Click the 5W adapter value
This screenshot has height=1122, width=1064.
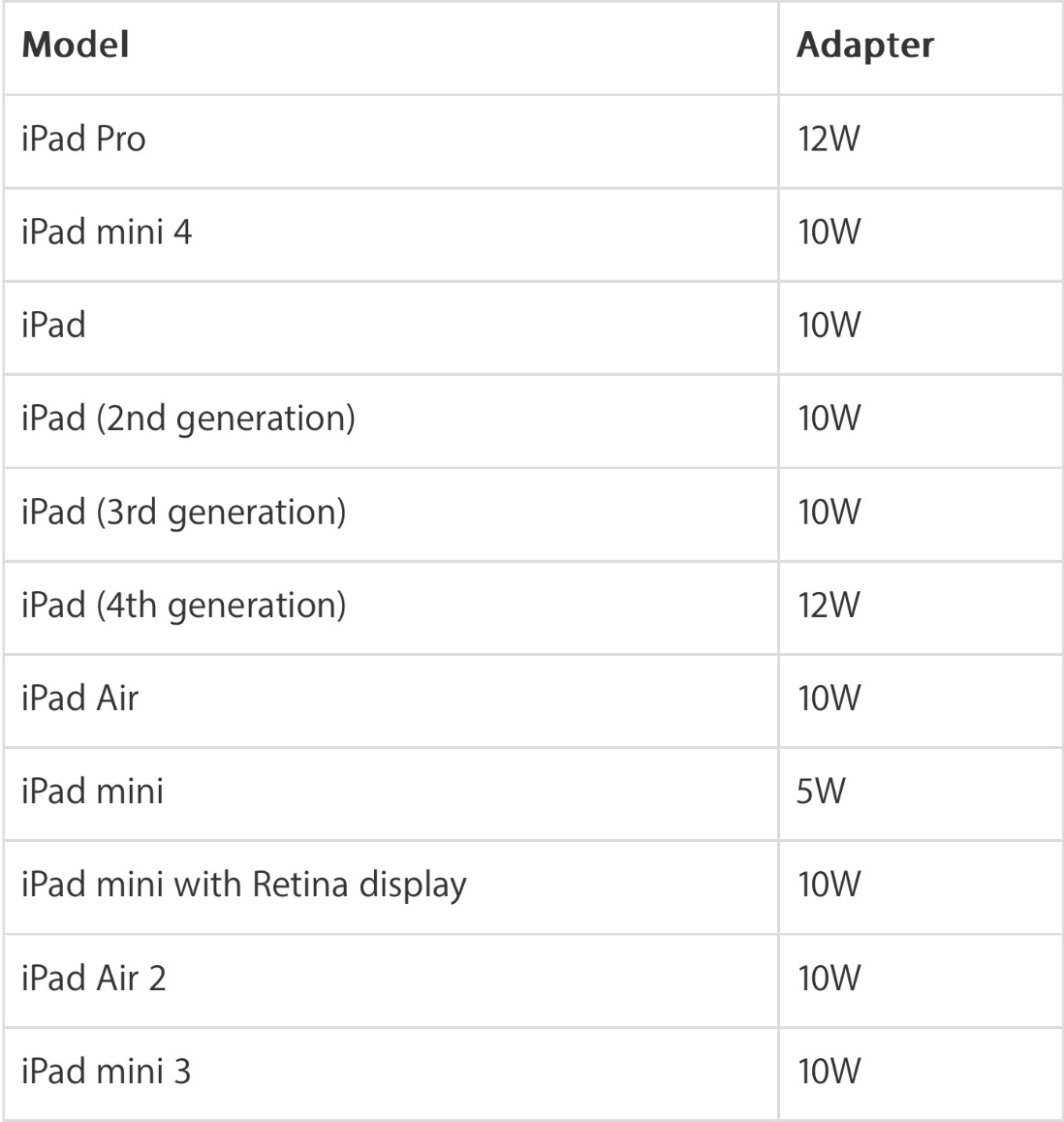[821, 792]
